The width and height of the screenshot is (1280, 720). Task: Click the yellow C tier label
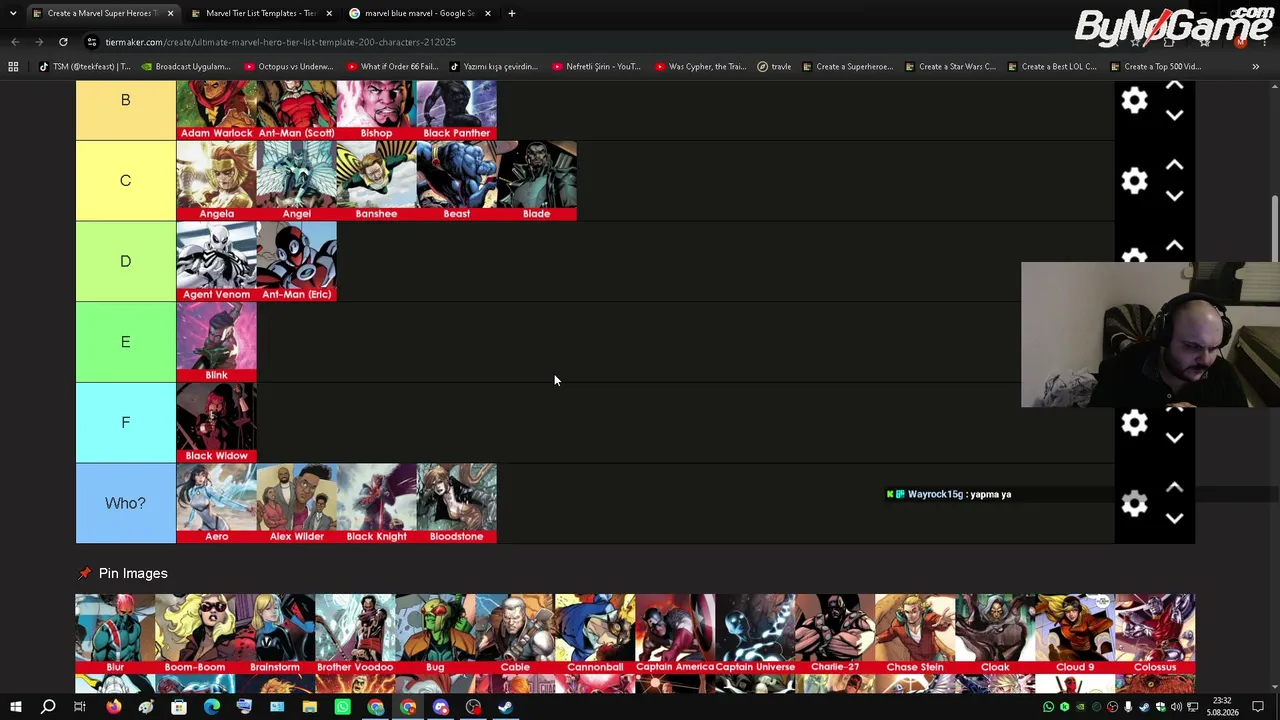coord(125,181)
